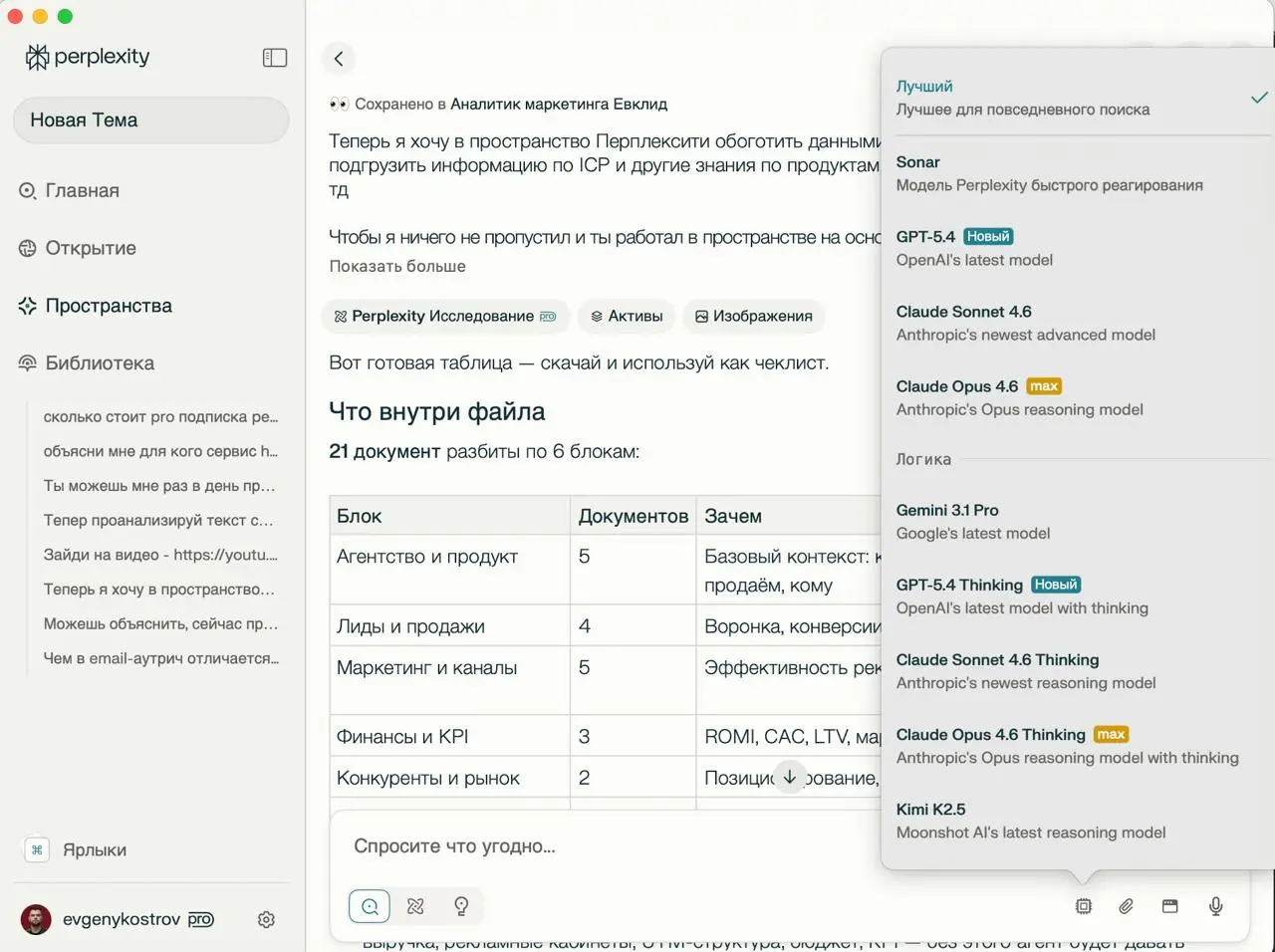Click the Perplexity logo

(x=88, y=57)
